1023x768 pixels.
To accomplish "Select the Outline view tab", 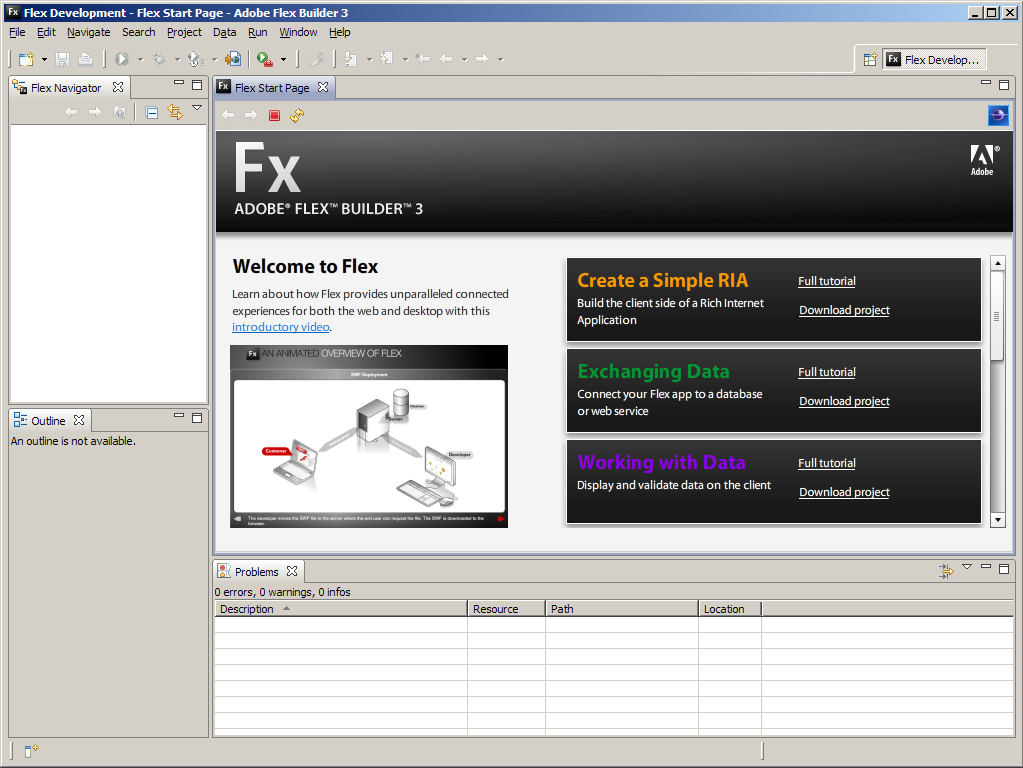I will tap(48, 421).
